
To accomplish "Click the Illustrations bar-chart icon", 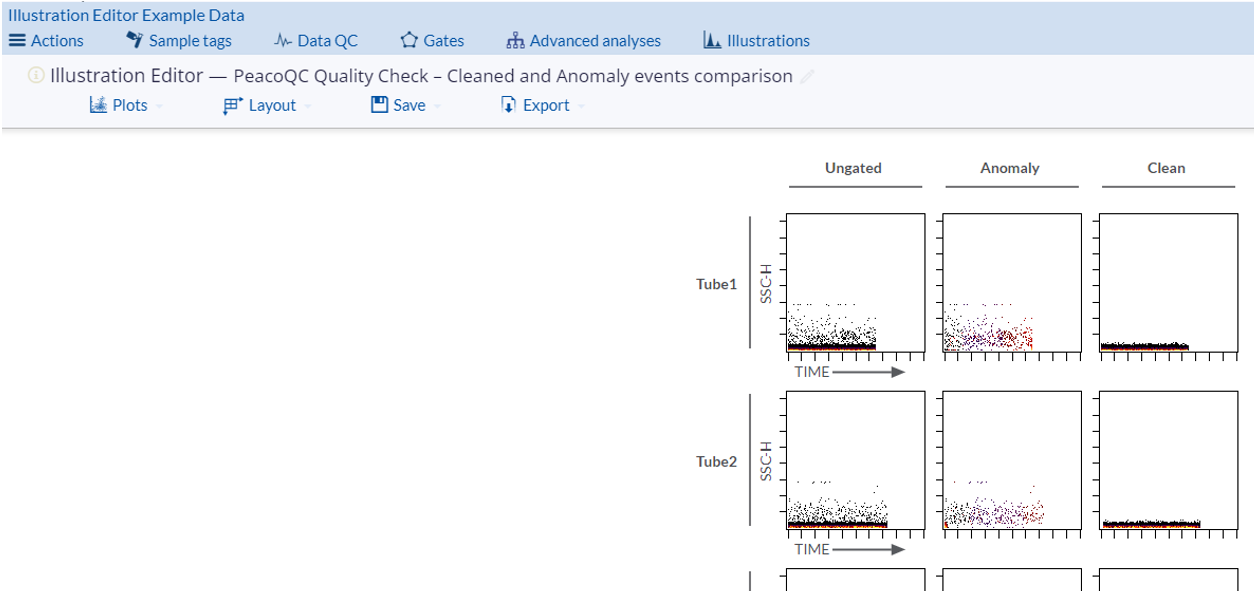I will pos(710,40).
